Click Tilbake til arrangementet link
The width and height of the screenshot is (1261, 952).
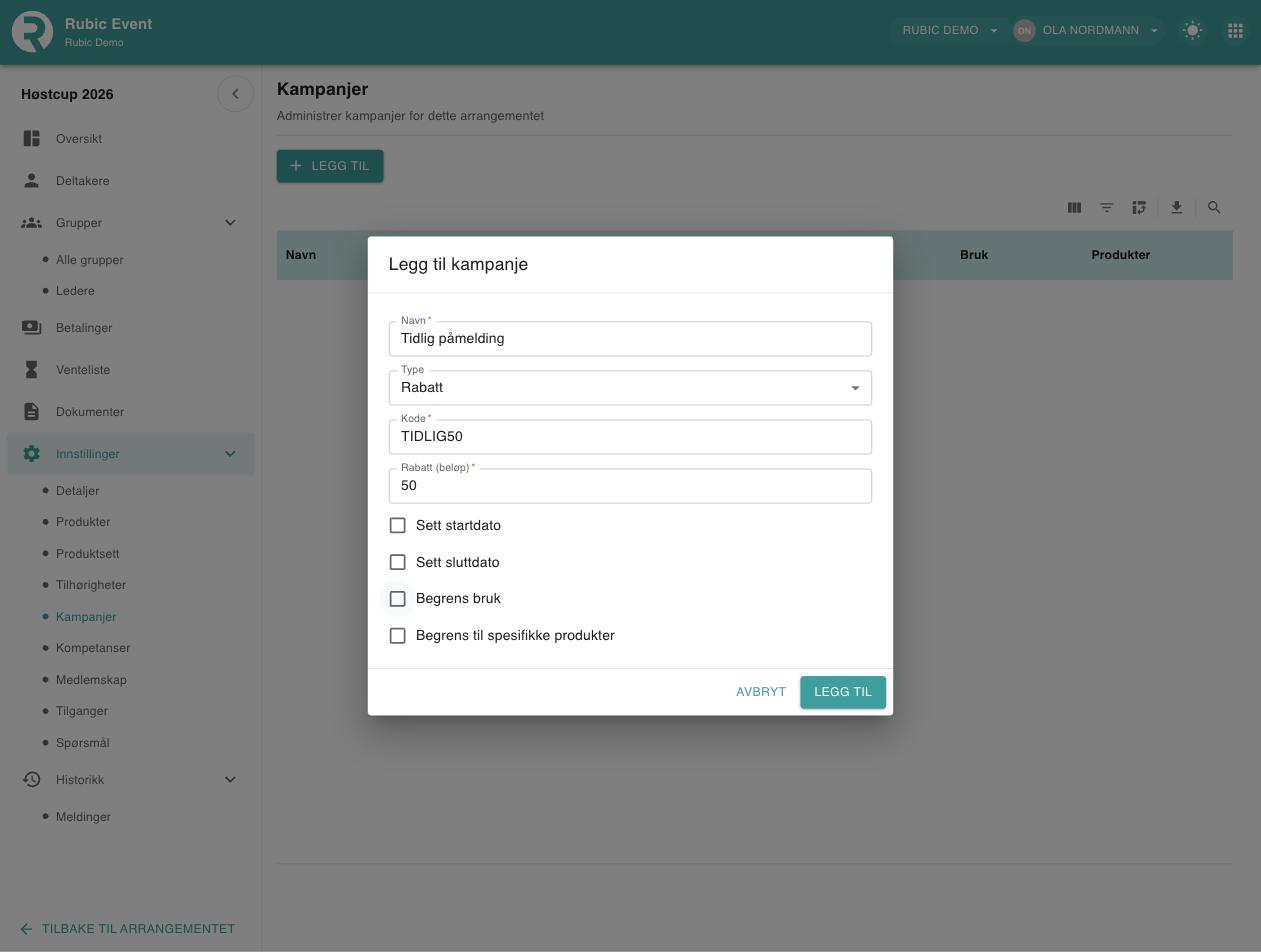click(x=128, y=929)
